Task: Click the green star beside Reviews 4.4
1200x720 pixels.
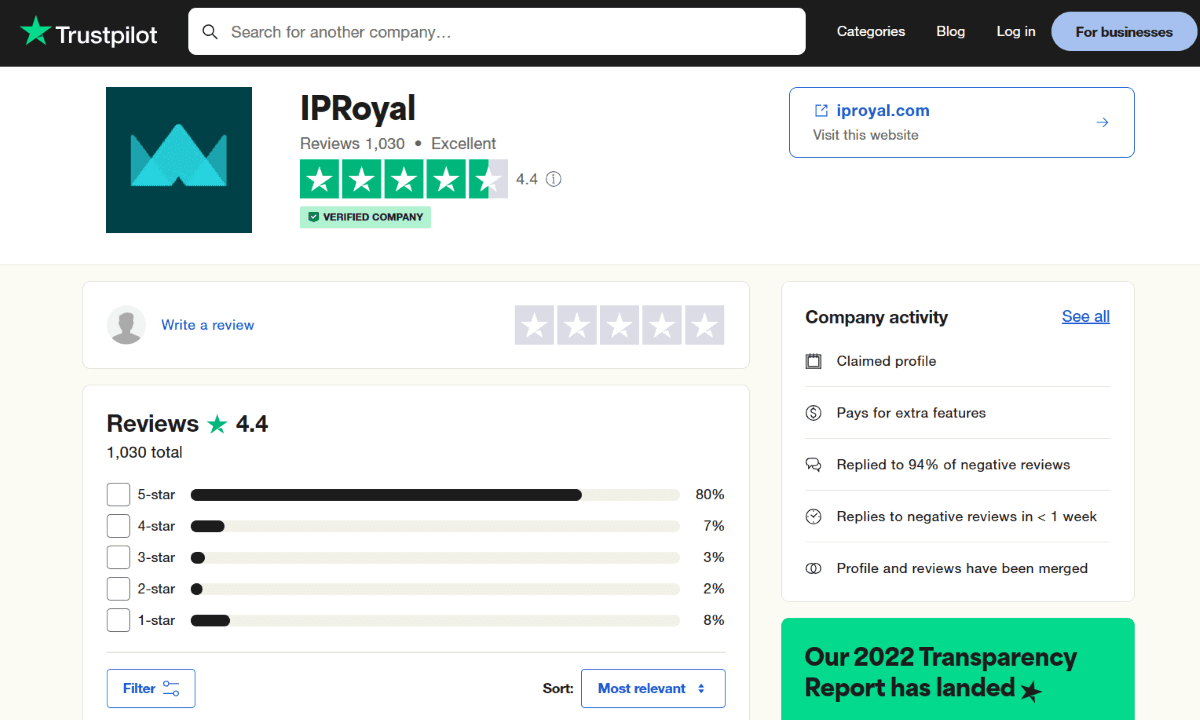Action: 217,424
